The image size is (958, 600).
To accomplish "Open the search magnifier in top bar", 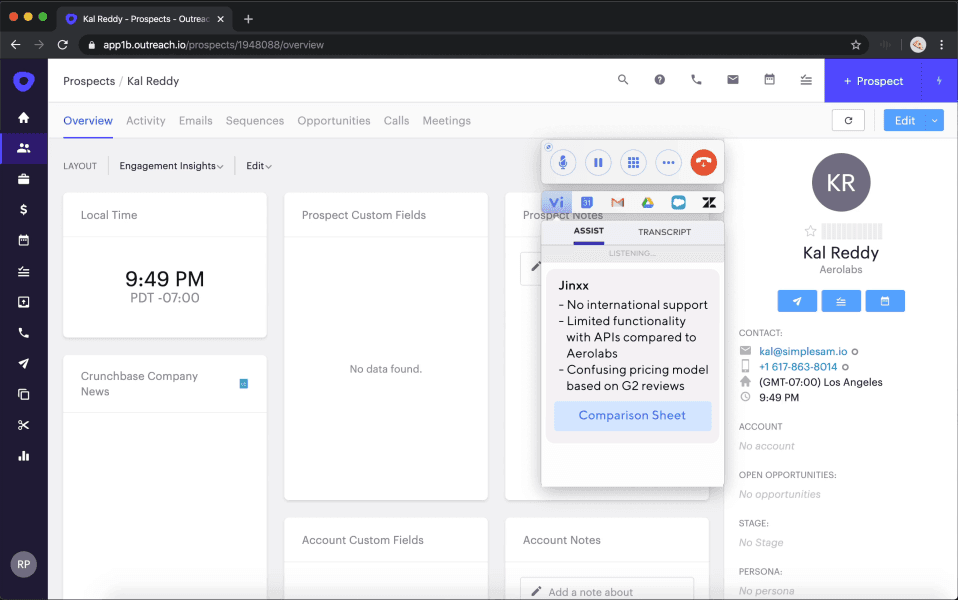I will coord(623,81).
